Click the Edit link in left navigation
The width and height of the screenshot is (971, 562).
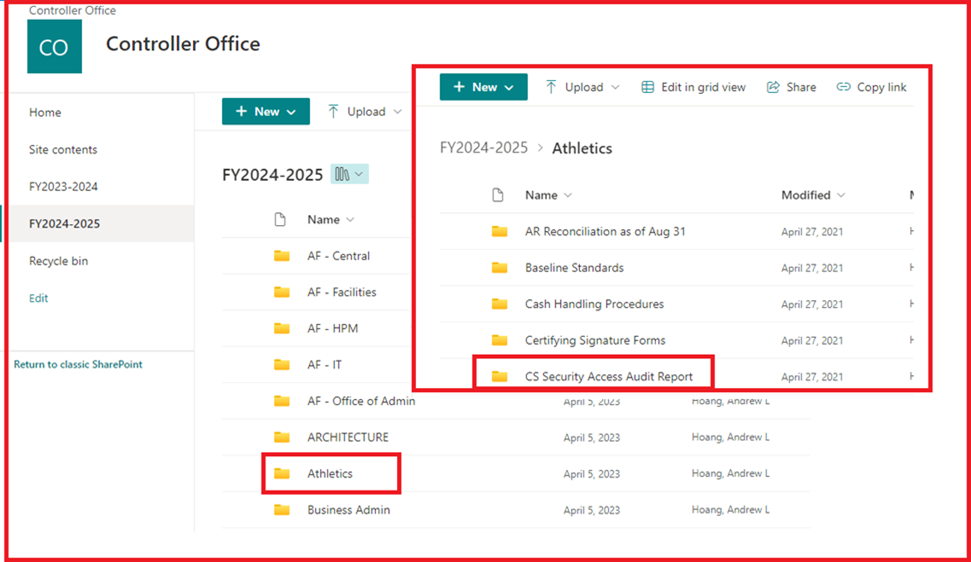click(38, 298)
